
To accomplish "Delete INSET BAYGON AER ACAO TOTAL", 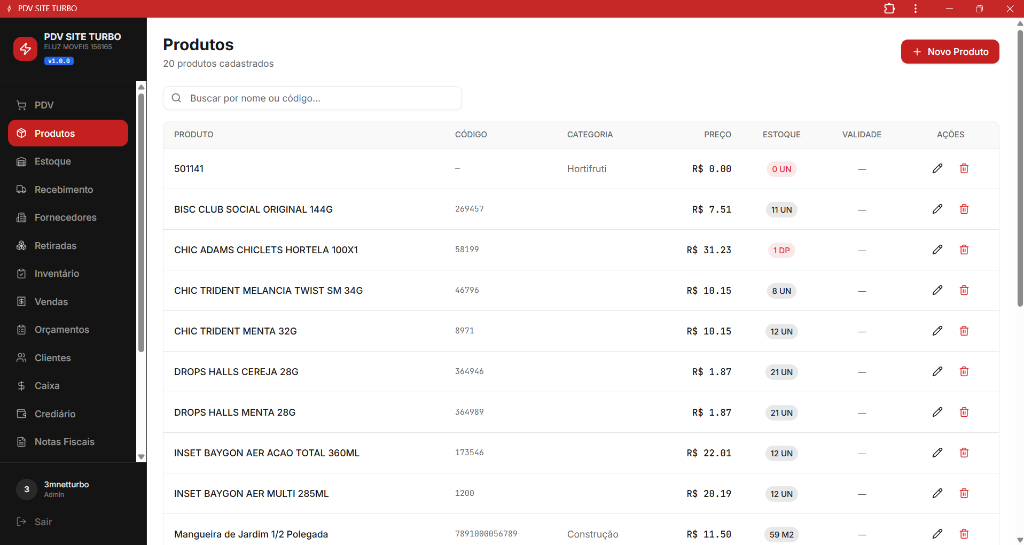I will click(964, 452).
